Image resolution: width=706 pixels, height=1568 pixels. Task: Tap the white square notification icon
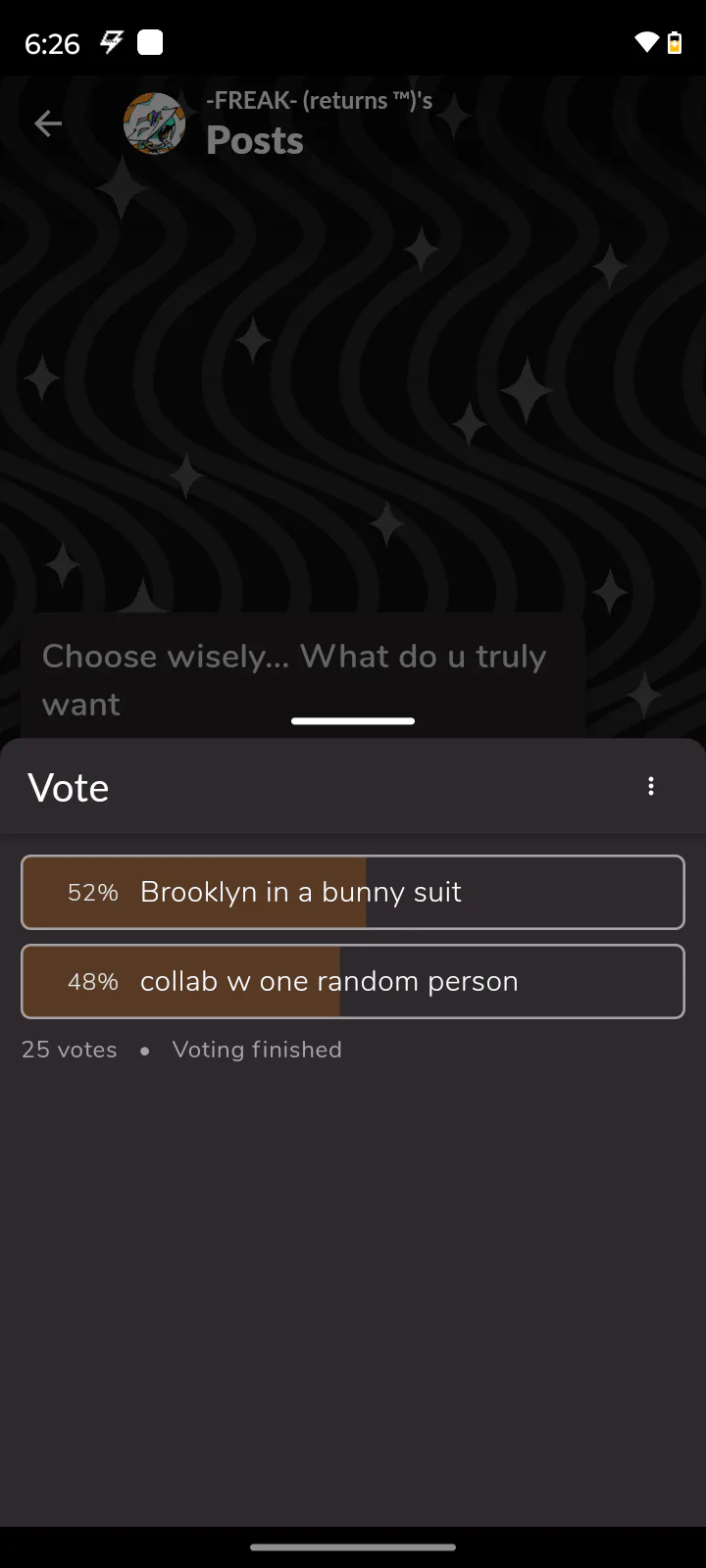(x=150, y=42)
